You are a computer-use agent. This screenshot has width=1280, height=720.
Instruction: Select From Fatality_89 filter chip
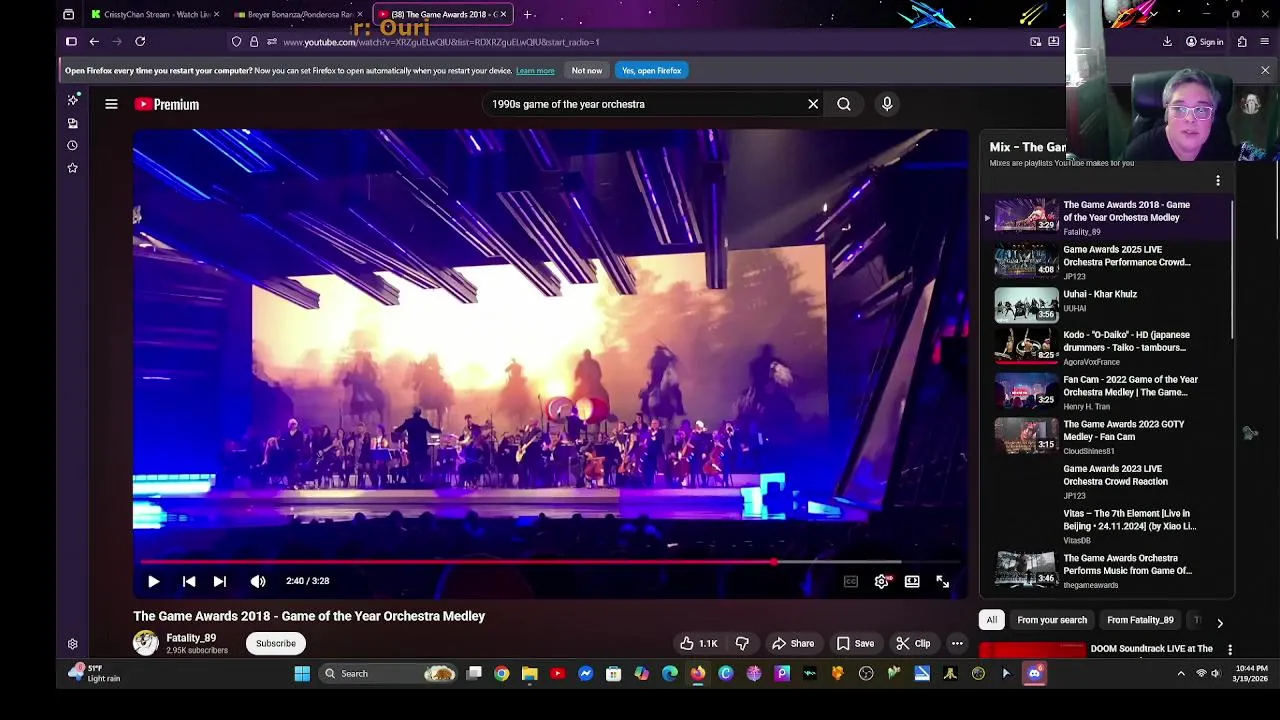(1140, 620)
